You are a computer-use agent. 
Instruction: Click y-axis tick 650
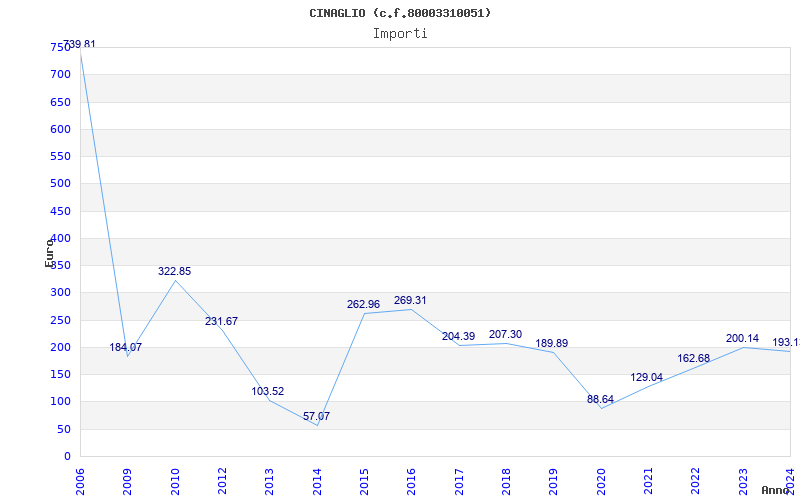(x=60, y=102)
